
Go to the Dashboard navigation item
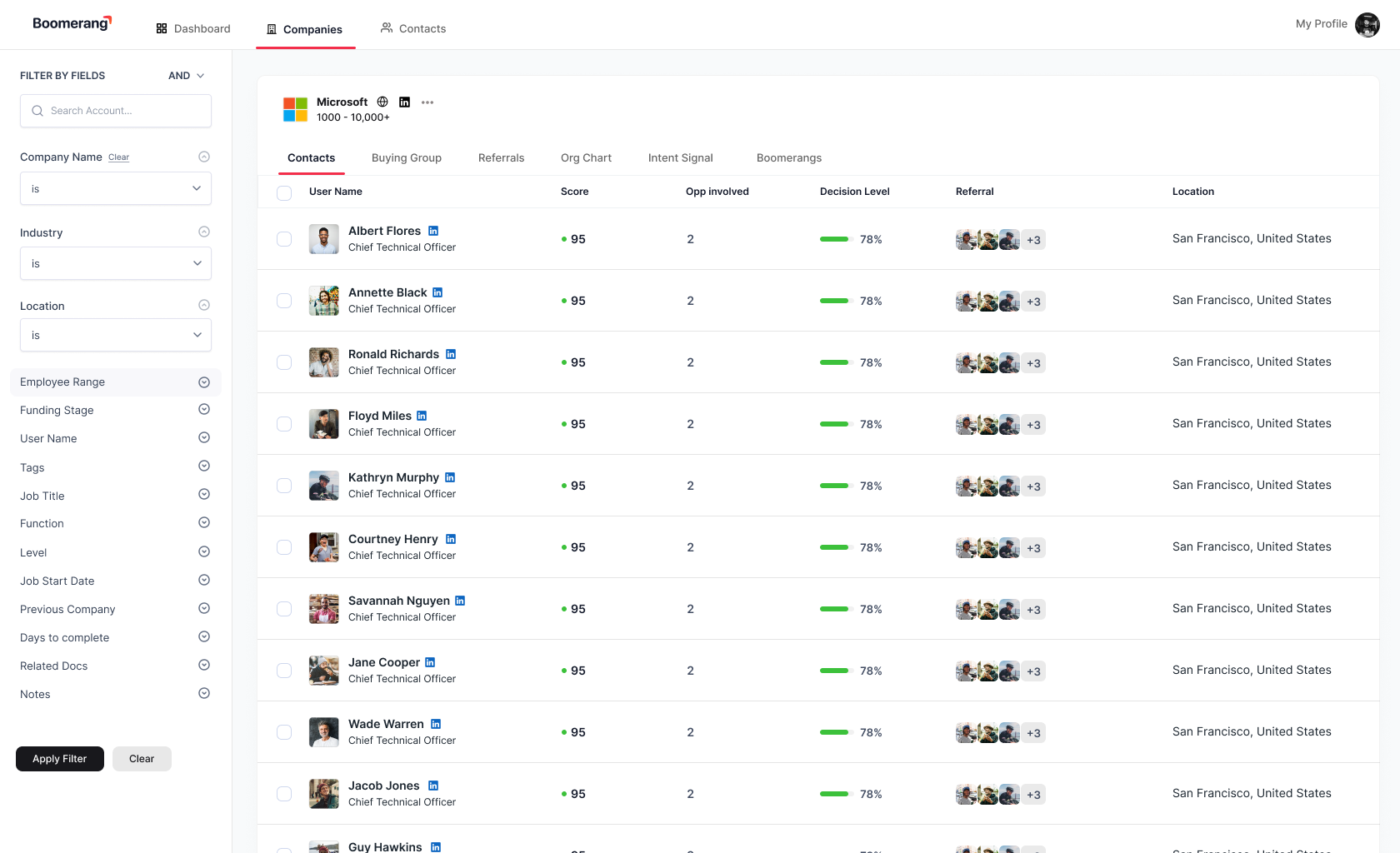click(x=193, y=28)
